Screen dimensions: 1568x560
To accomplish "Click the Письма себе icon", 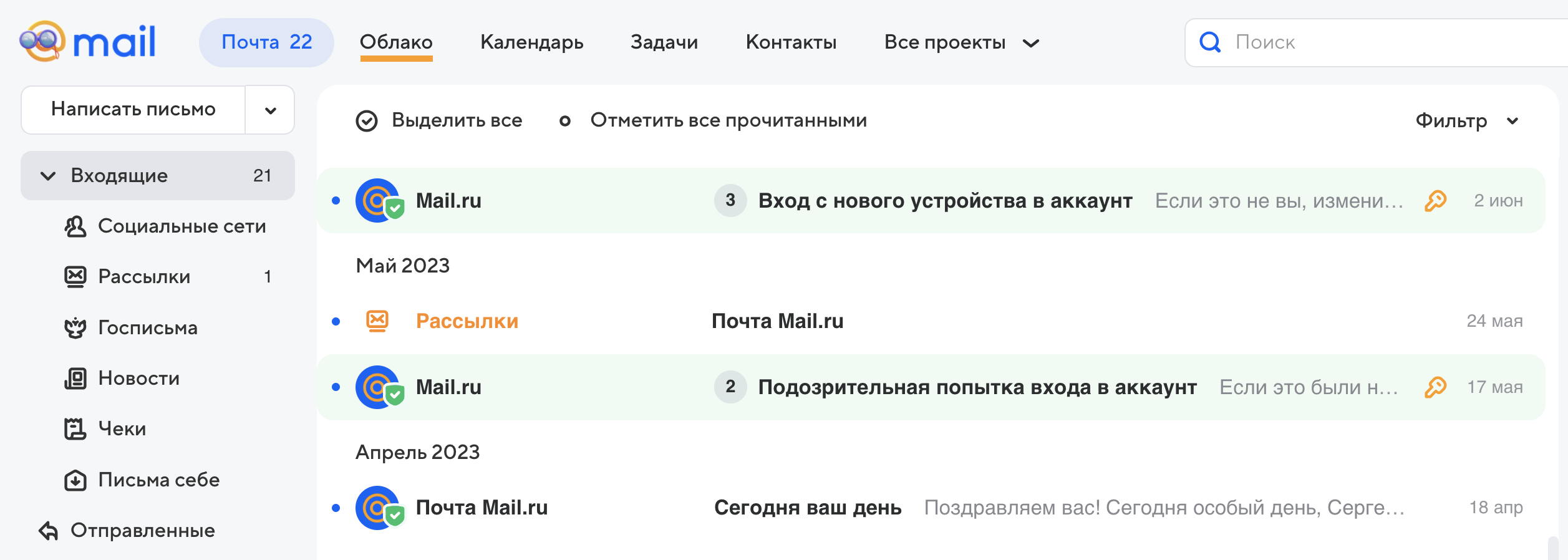I will tap(75, 480).
